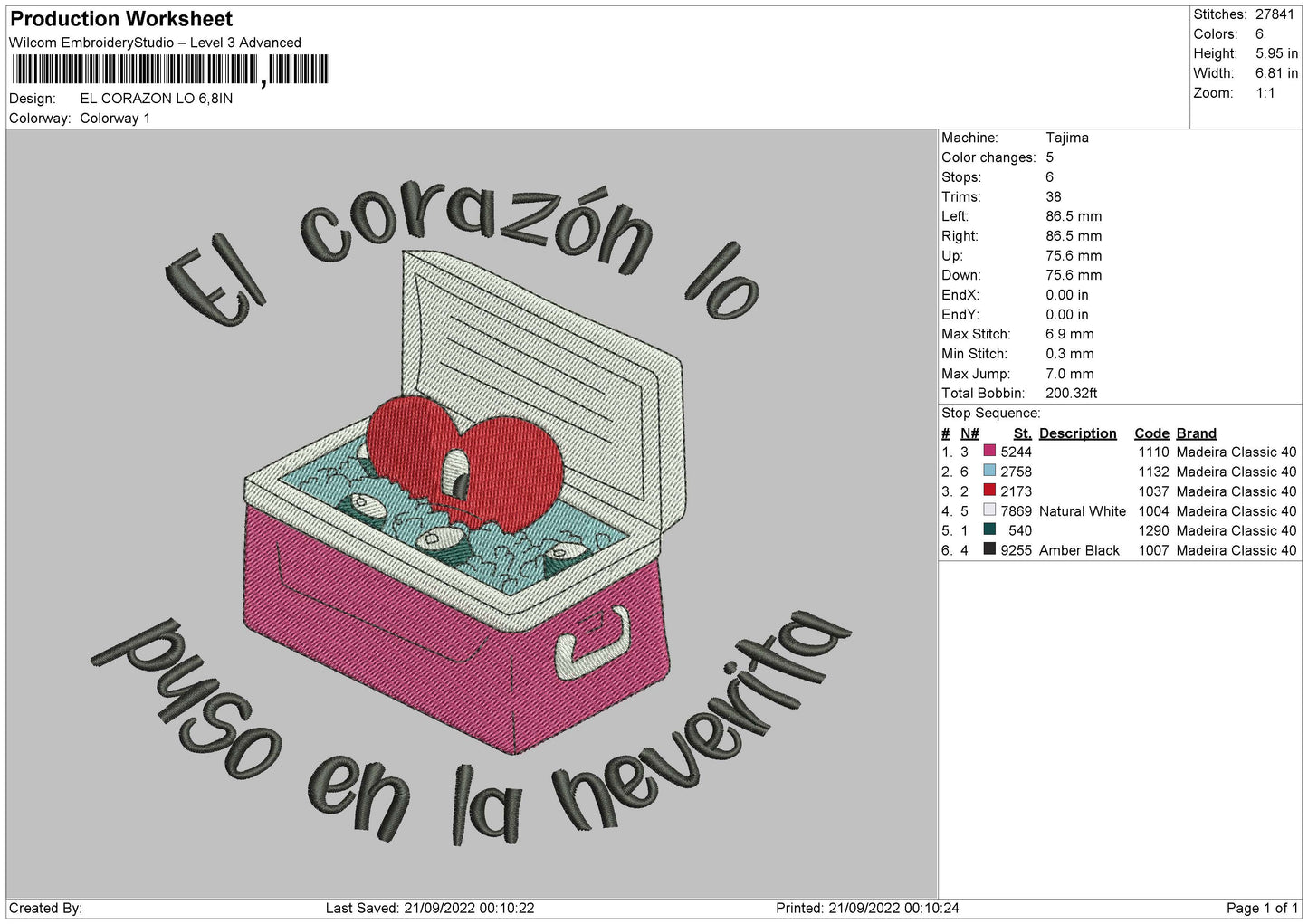Click the 'Code' column header
This screenshot has height=924, width=1308.
click(x=1151, y=433)
